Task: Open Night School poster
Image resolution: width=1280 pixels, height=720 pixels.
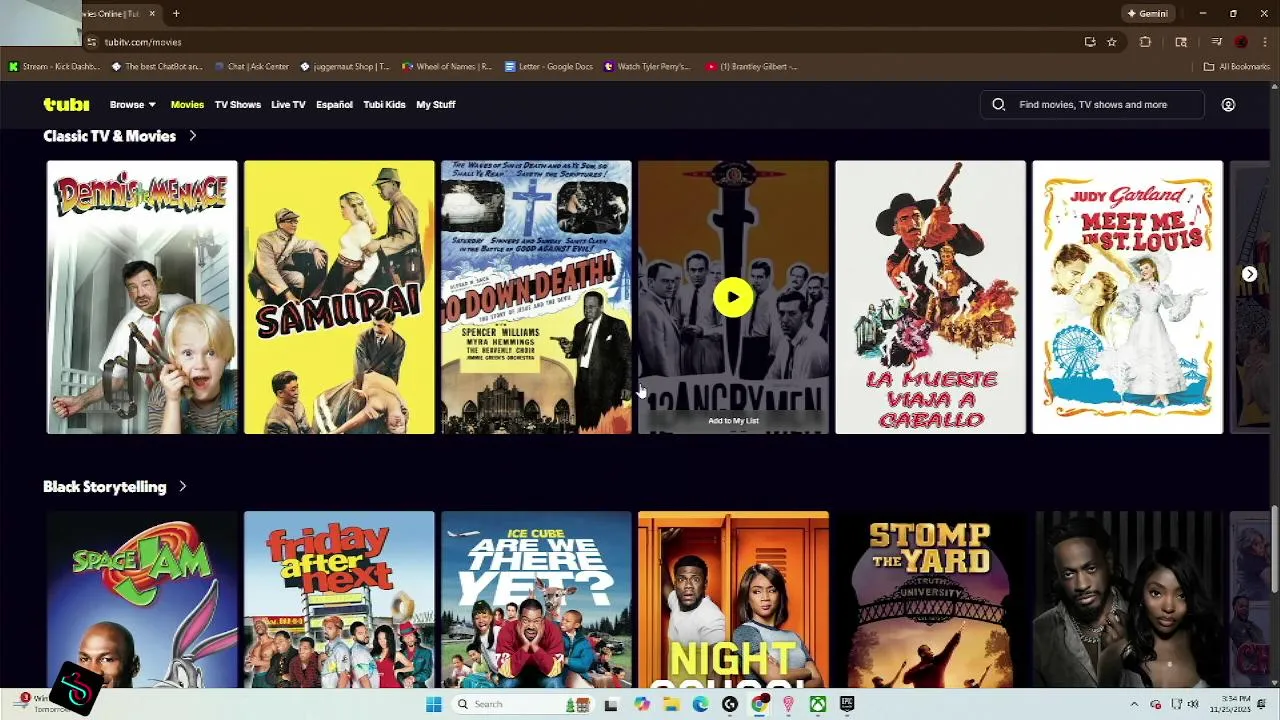Action: coord(733,600)
